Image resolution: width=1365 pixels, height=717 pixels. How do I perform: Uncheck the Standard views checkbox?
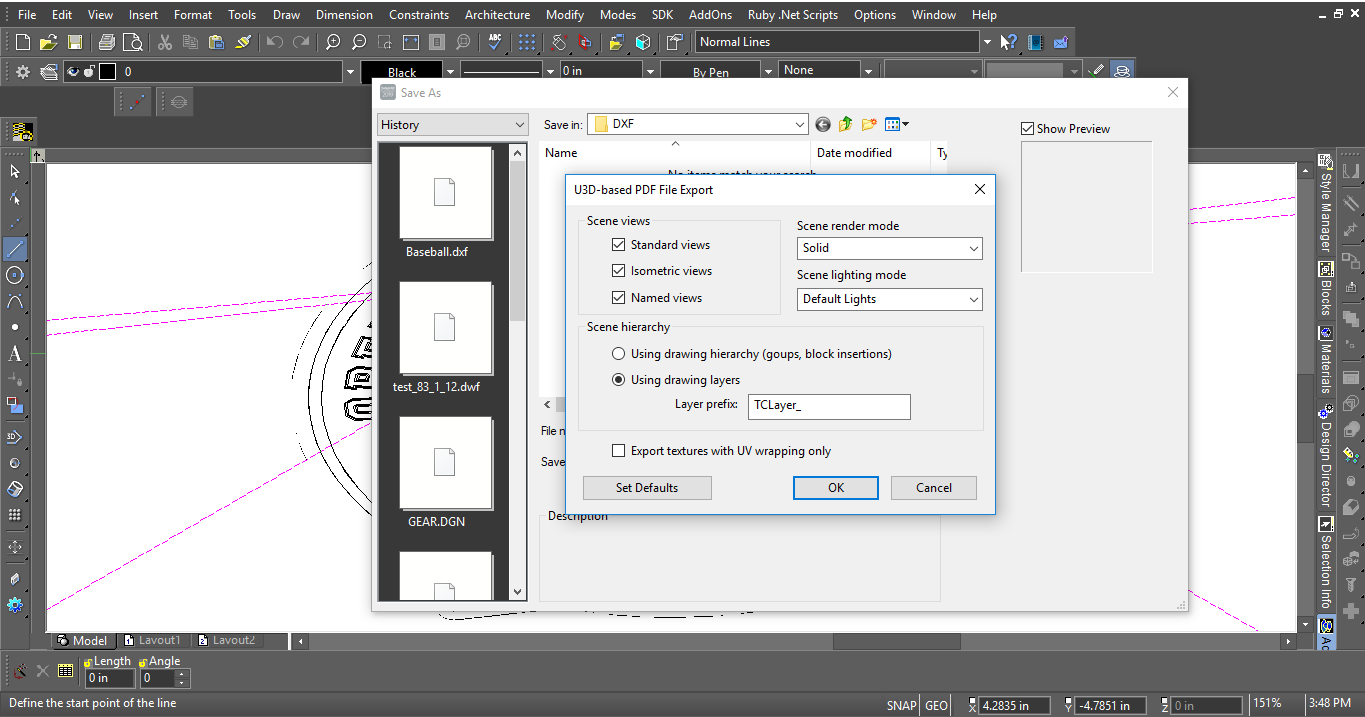(x=619, y=245)
